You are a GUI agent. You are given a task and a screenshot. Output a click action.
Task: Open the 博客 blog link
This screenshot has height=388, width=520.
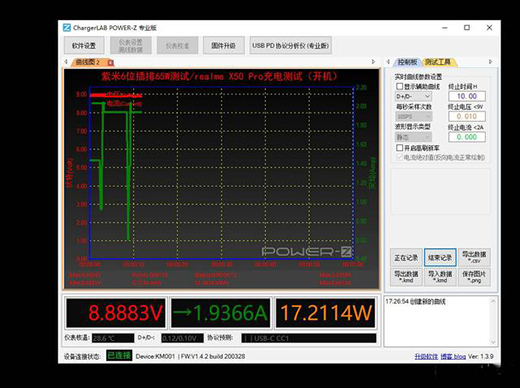coord(453,356)
